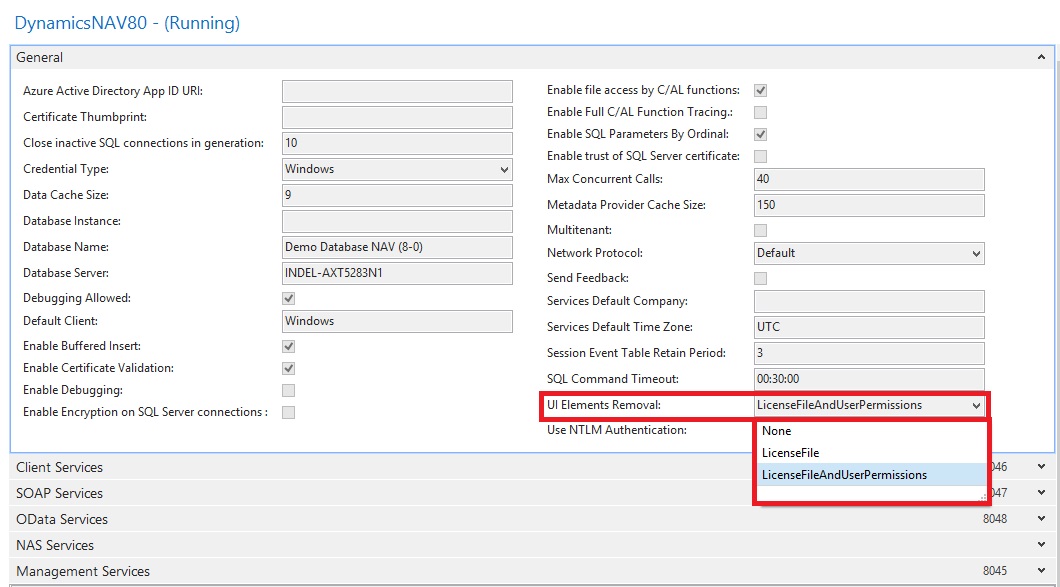
Task: Expand the NAS Services section
Action: [1043, 545]
